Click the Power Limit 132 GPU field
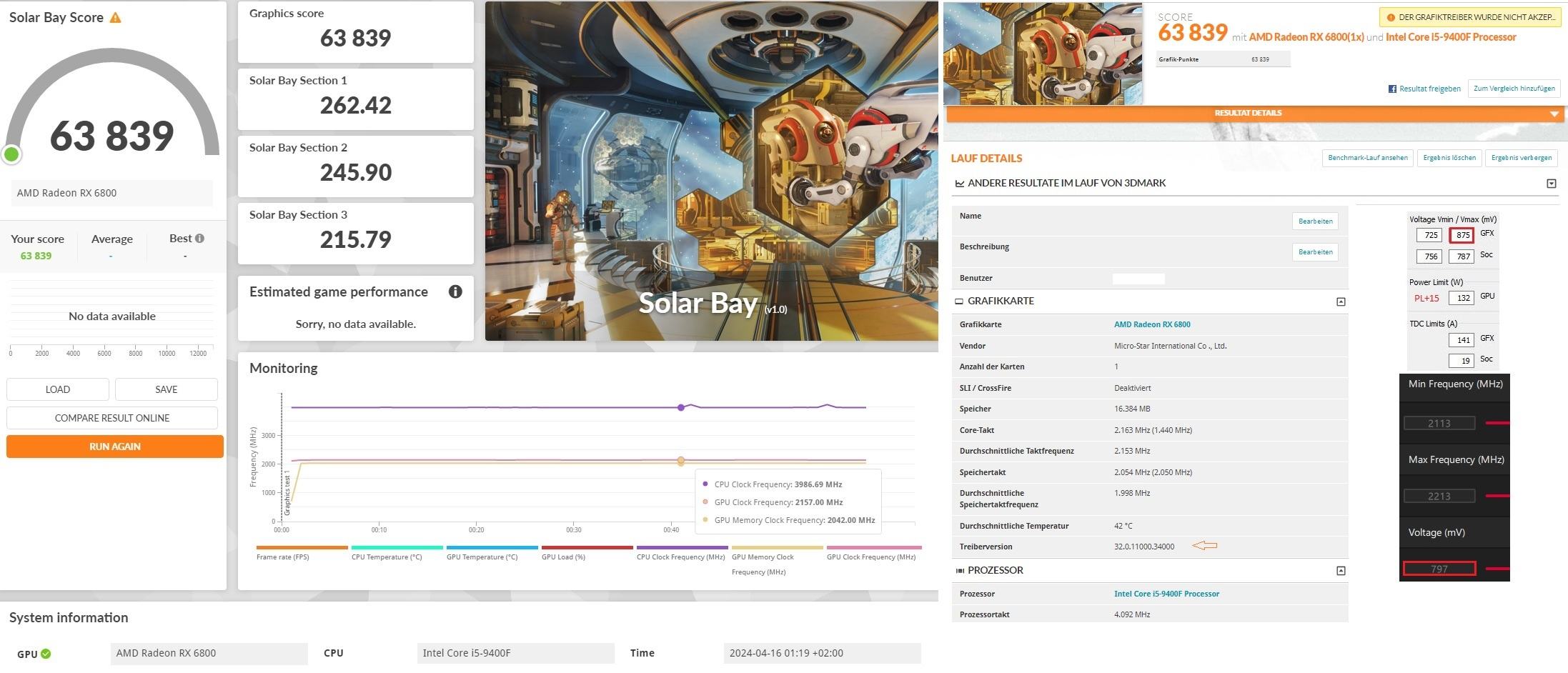This screenshot has height=673, width=1568. click(1462, 298)
